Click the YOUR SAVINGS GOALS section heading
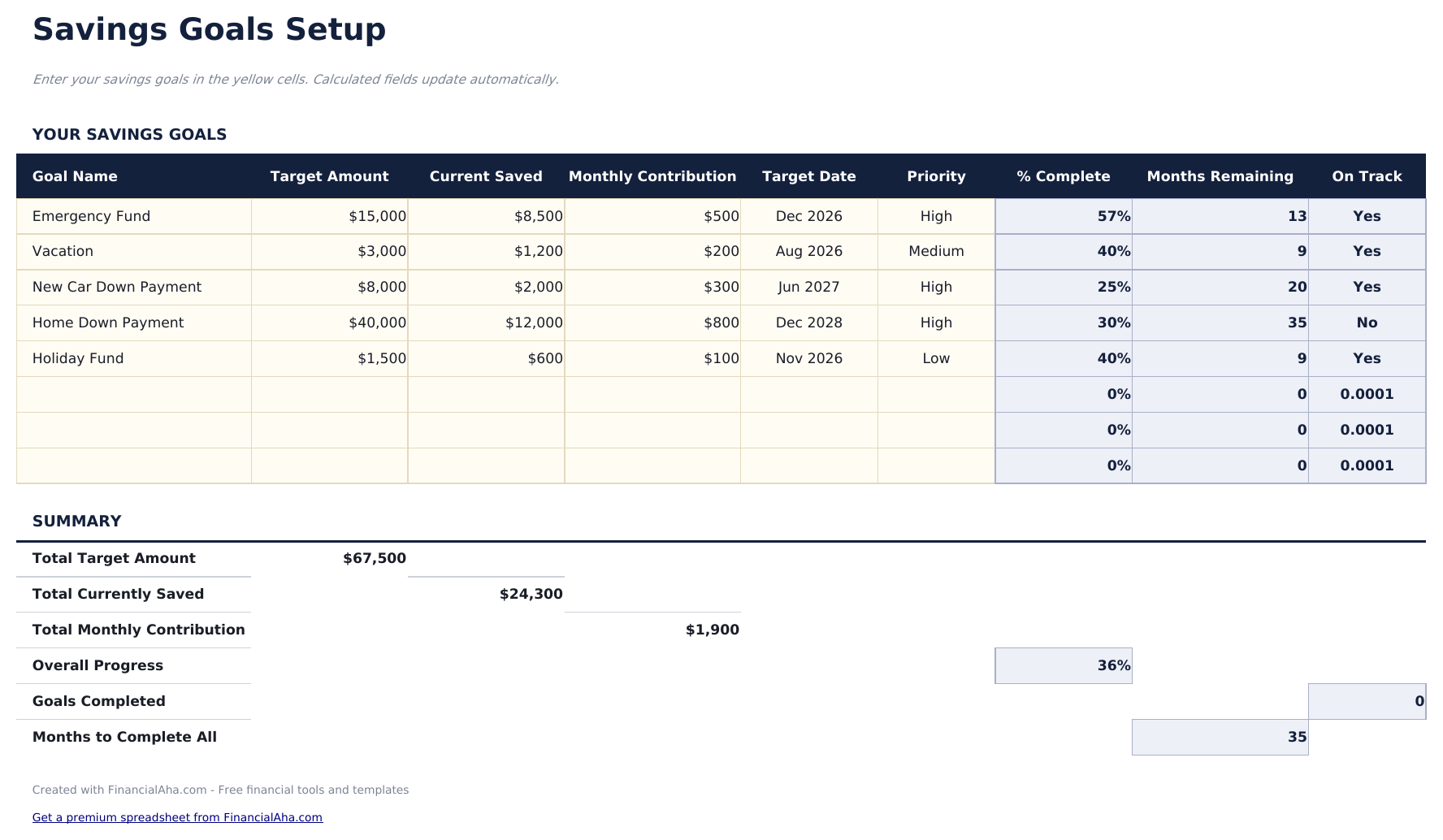 [129, 135]
